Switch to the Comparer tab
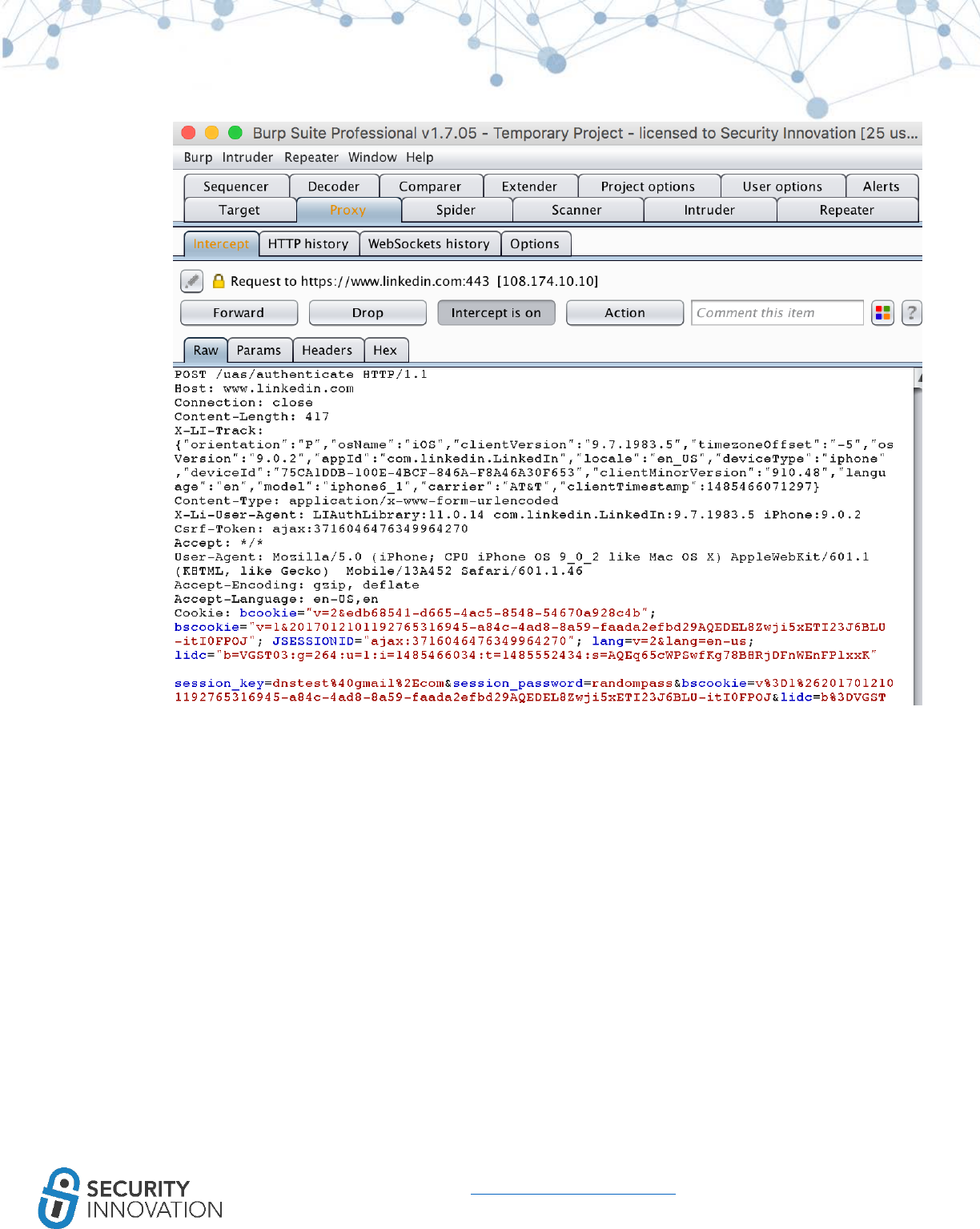Viewport: 980px width, 1229px height. pyautogui.click(x=430, y=187)
